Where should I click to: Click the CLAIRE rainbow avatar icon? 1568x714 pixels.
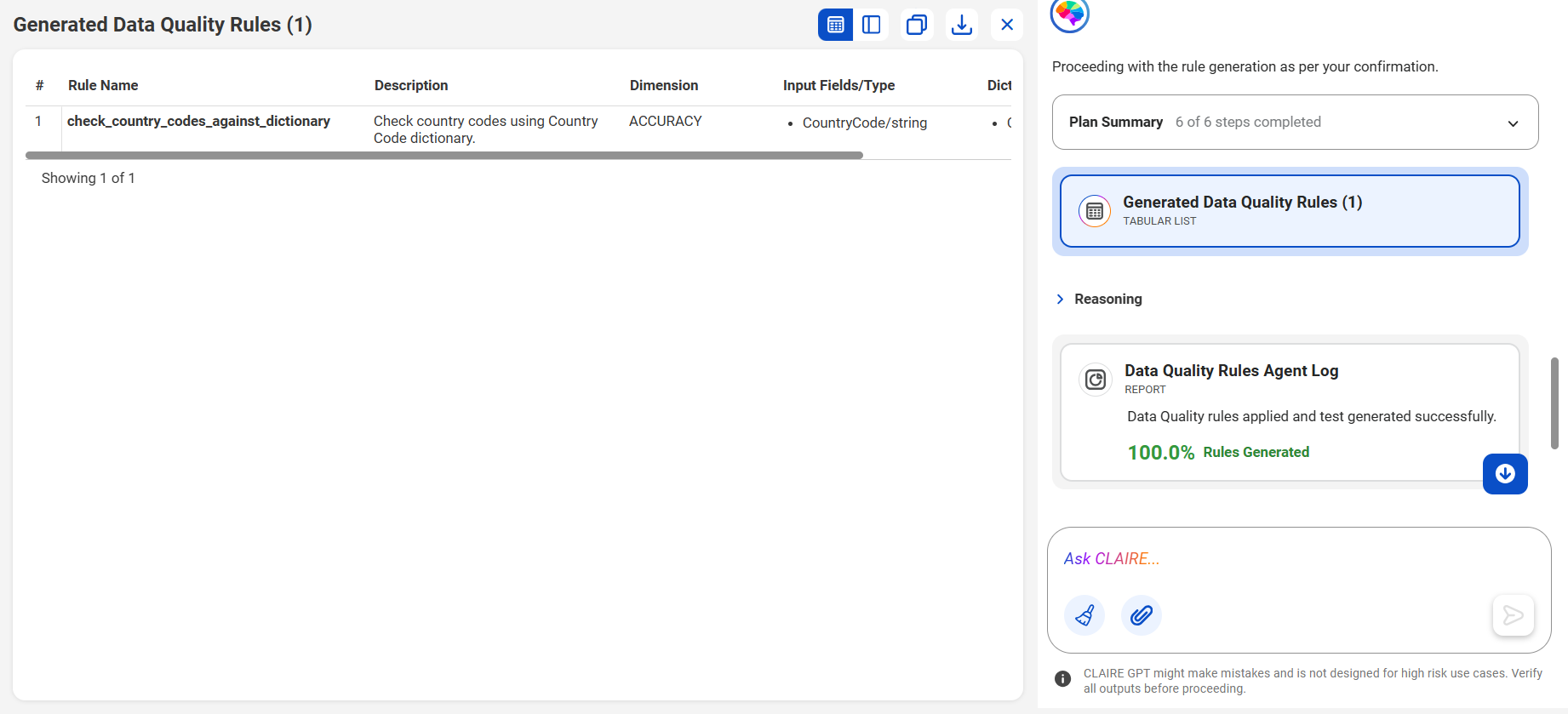[1070, 14]
